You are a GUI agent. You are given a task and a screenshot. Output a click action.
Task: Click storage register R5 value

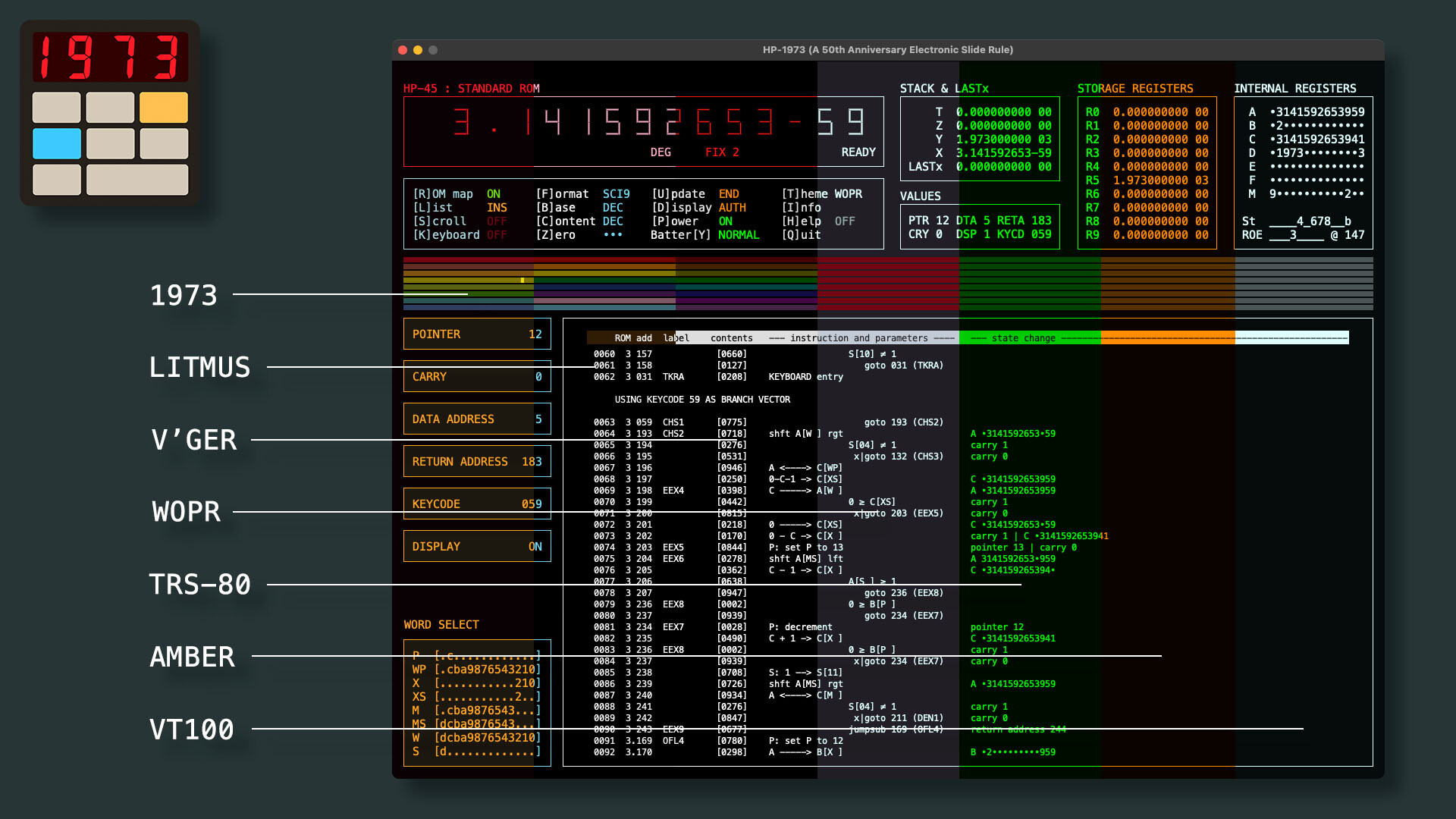(1161, 180)
